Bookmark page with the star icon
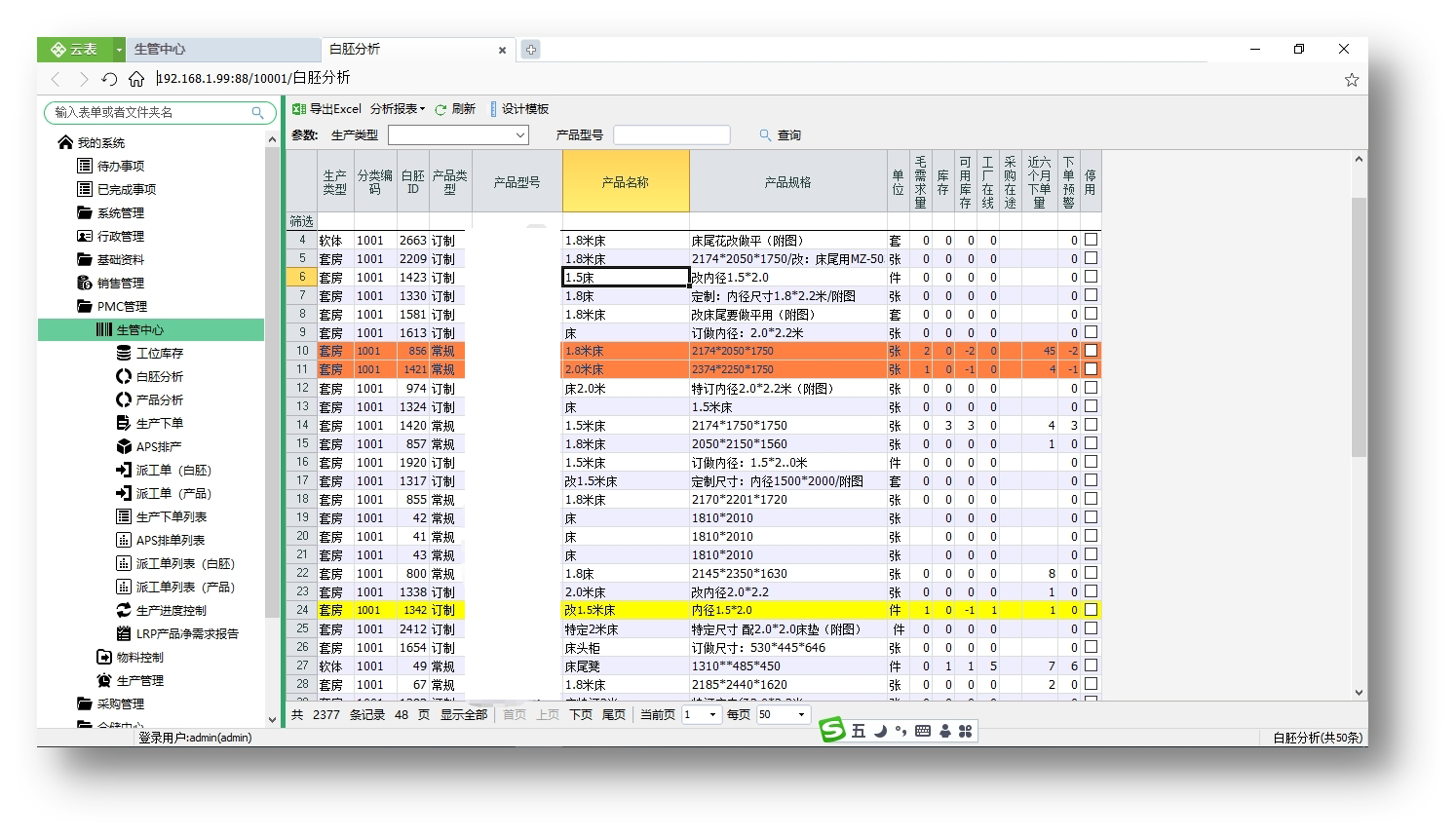Viewport: 1456px width, 836px height. click(x=1352, y=80)
